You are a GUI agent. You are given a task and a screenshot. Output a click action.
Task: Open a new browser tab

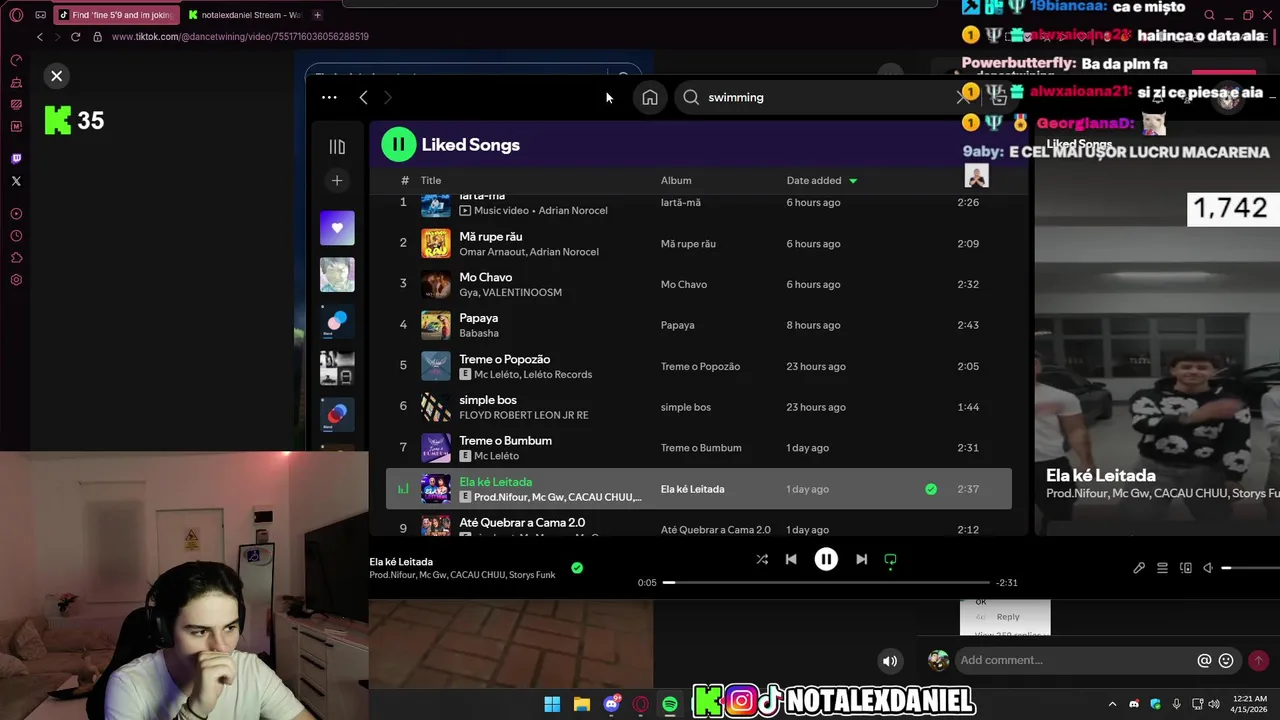[x=317, y=15]
